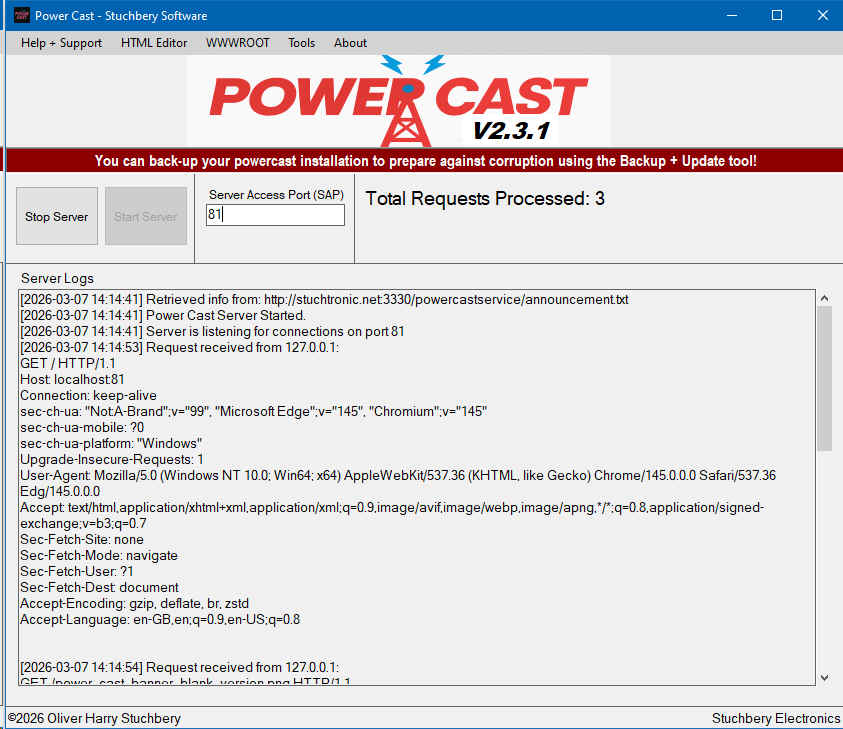Click the 14:14:53 'Request received' log line
Viewport: 843px width, 729px height.
[x=180, y=347]
